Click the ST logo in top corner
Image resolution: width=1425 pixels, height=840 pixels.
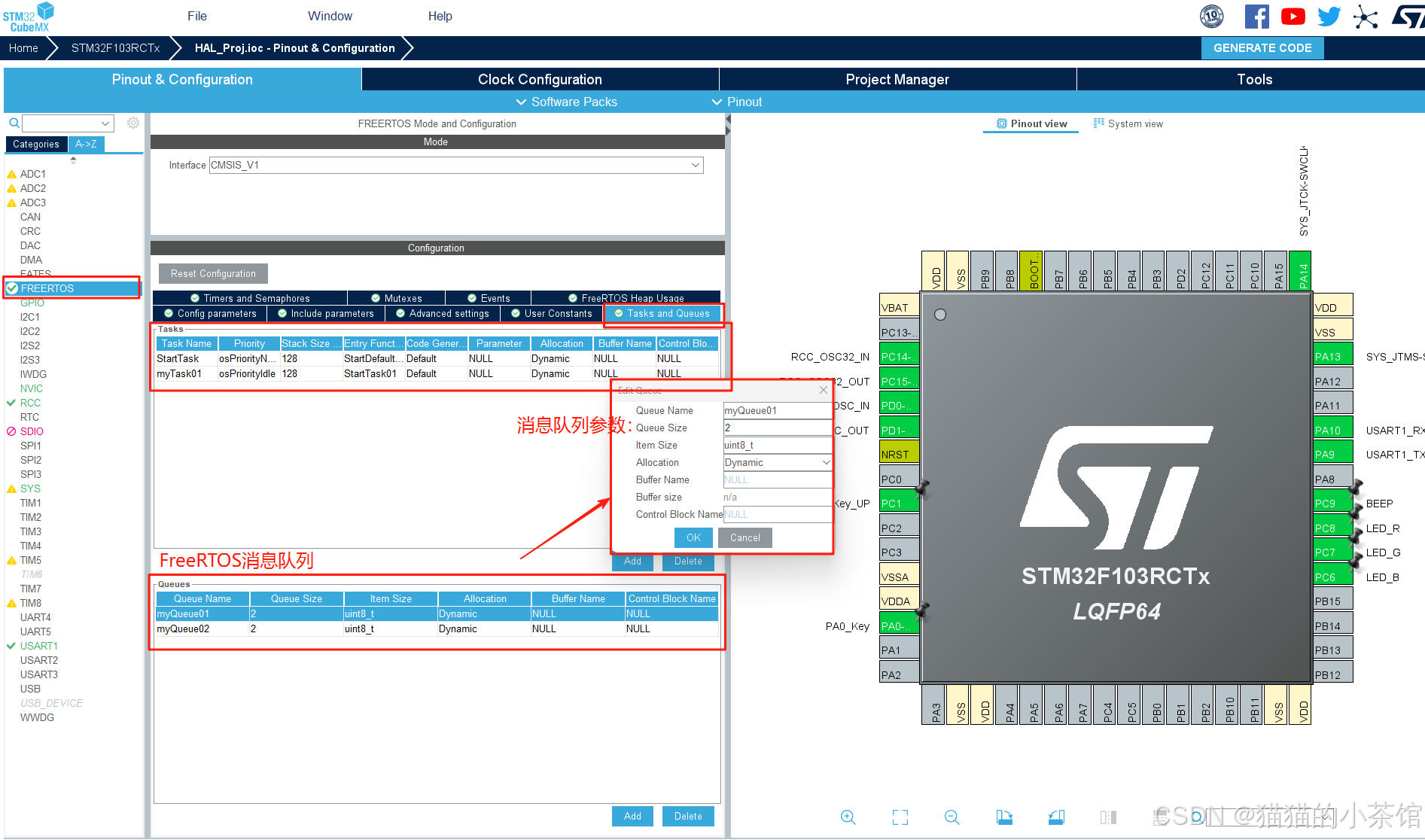[1408, 16]
